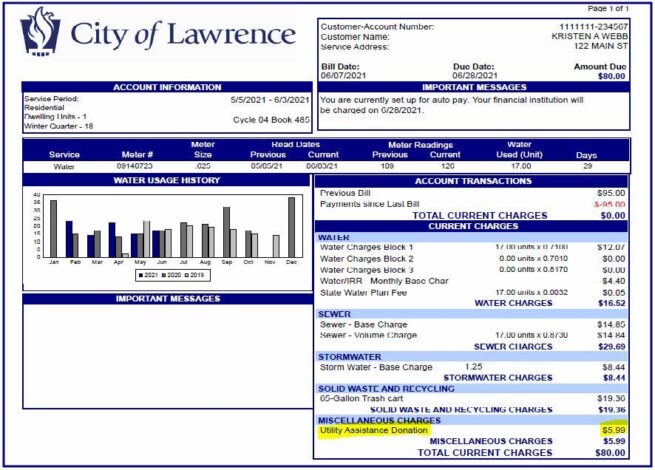Click the SOLID WASTE AND RECYCLING heading
Image resolution: width=655 pixels, height=470 pixels.
click(x=386, y=389)
